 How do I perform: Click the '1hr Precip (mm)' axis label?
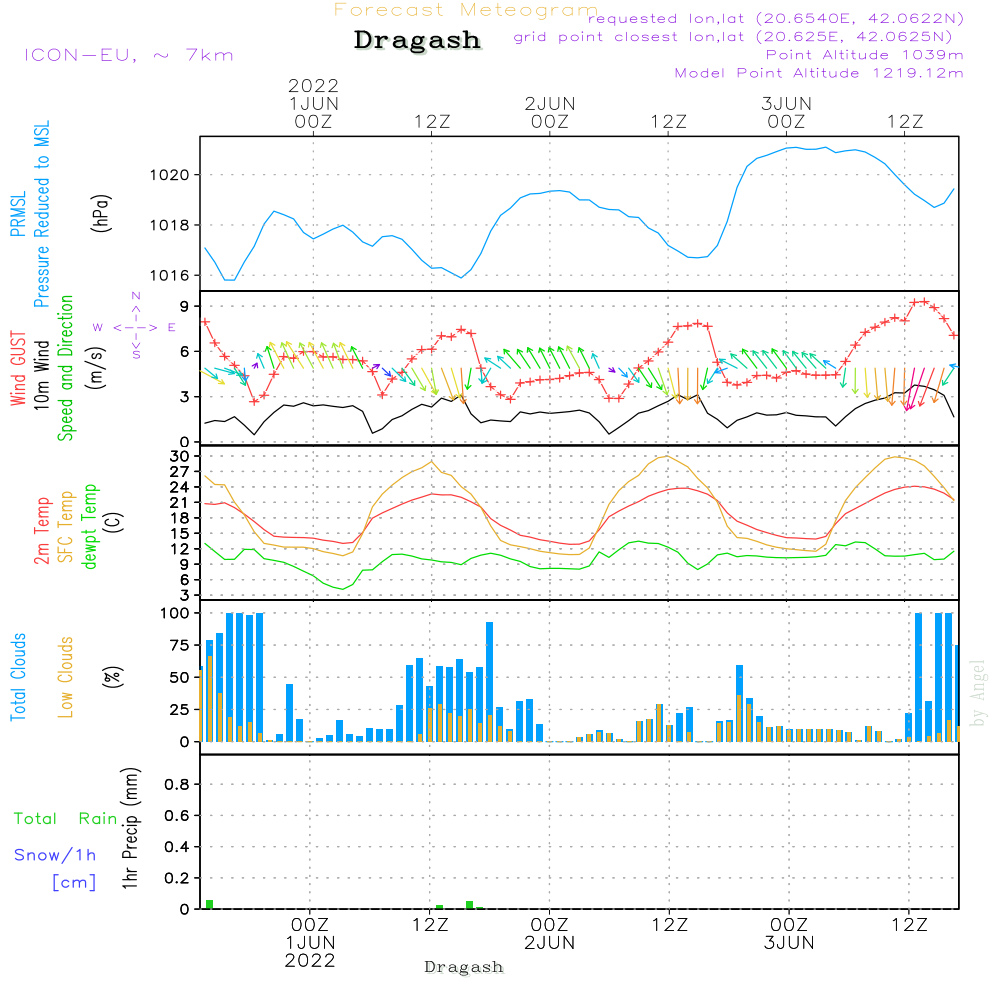click(129, 828)
